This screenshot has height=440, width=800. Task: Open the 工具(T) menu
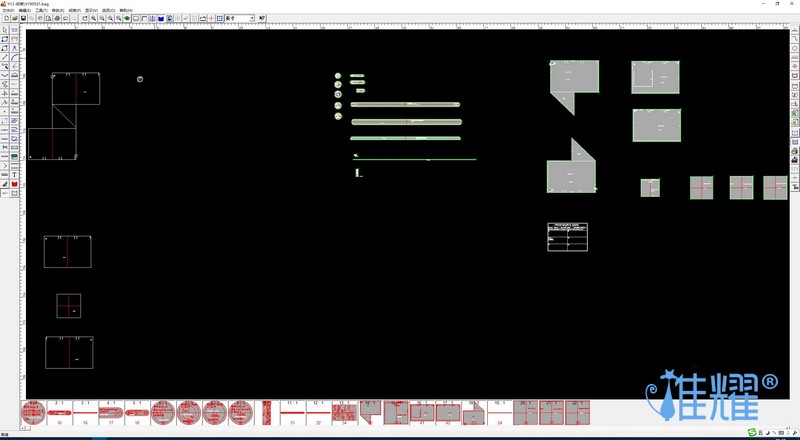point(41,10)
